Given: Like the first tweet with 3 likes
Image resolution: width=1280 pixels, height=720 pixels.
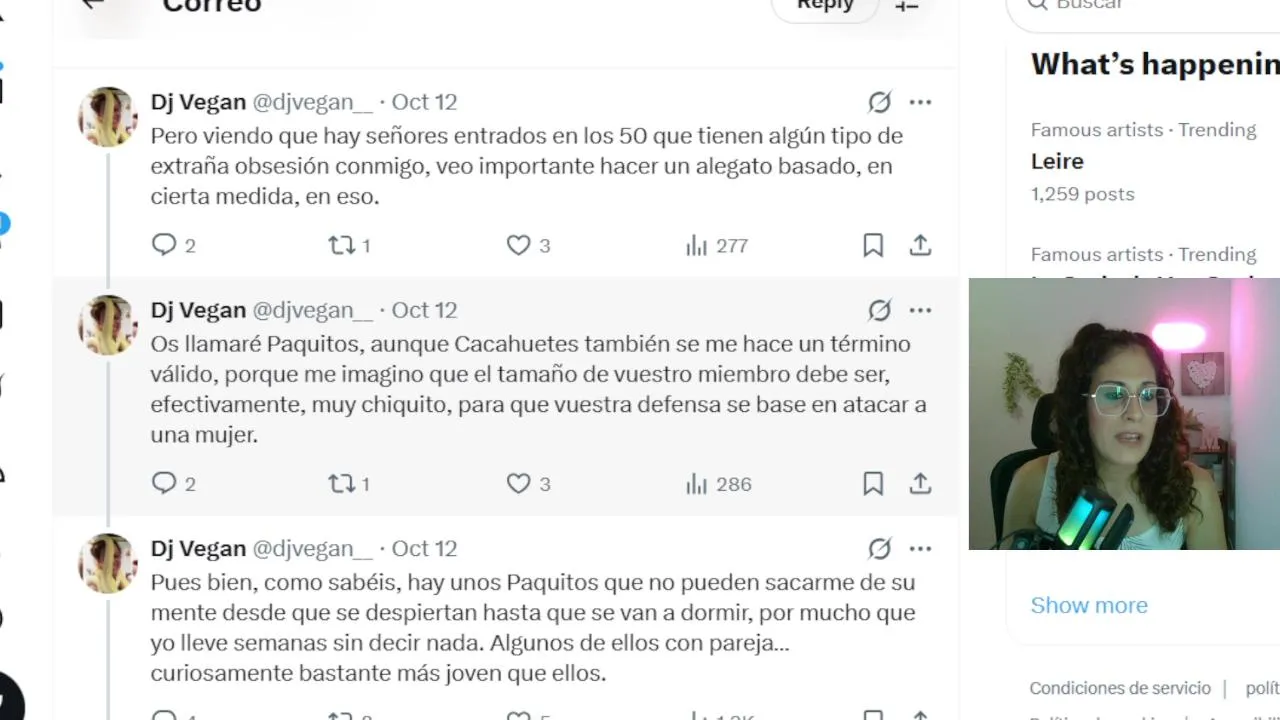Looking at the screenshot, I should pyautogui.click(x=528, y=245).
